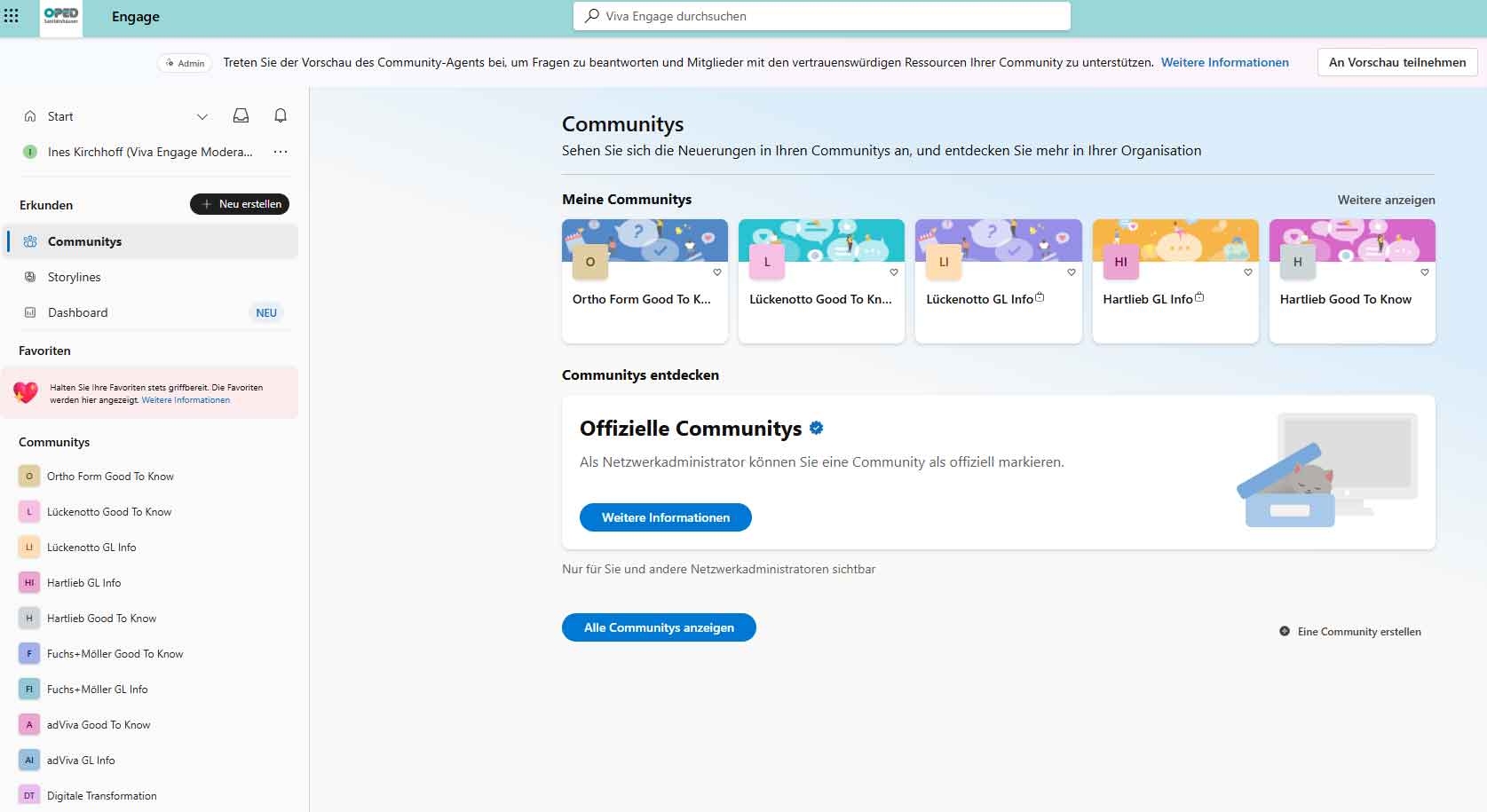
Task: Open more options next to Ines Kirchhoff
Action: [x=281, y=152]
